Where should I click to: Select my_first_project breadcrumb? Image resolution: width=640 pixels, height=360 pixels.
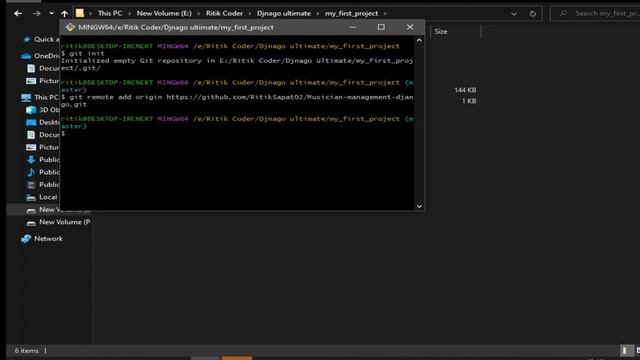coord(351,13)
